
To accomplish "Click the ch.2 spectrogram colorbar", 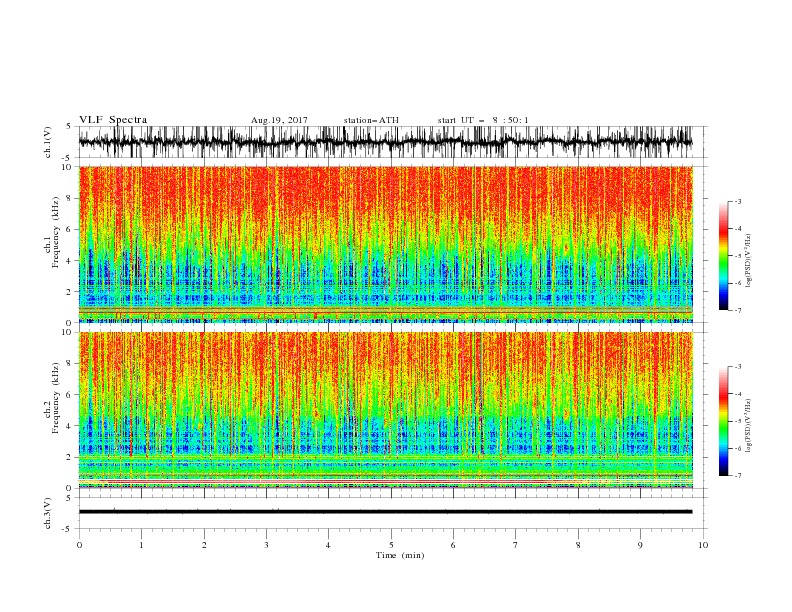I will point(723,421).
